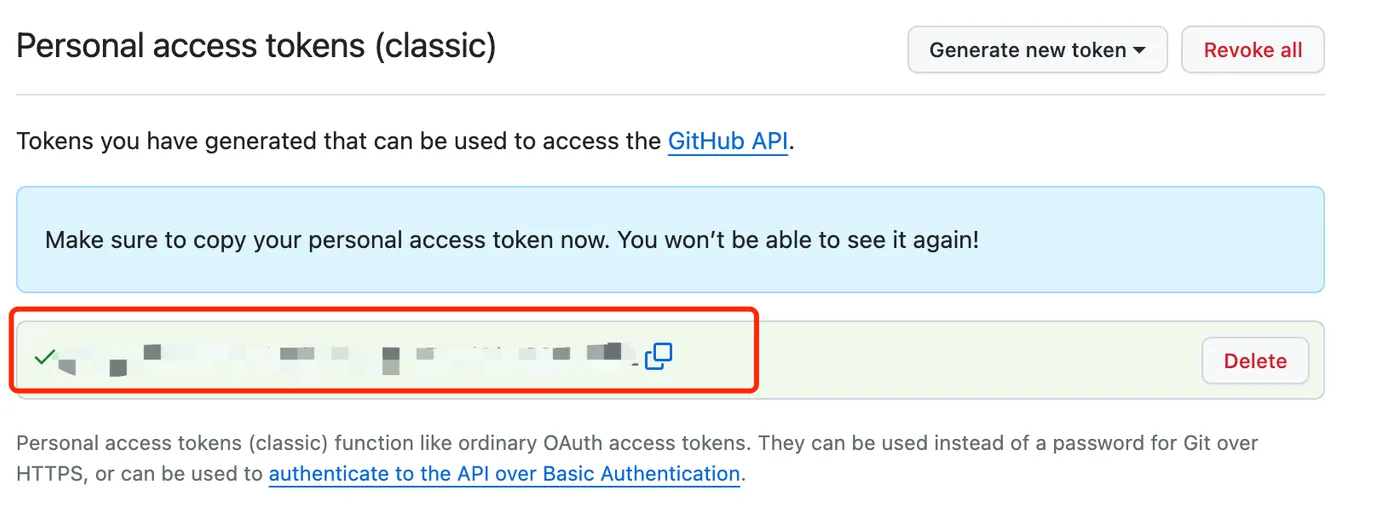Open the Basic Authentication API link
This screenshot has height=525, width=1400.
[504, 474]
